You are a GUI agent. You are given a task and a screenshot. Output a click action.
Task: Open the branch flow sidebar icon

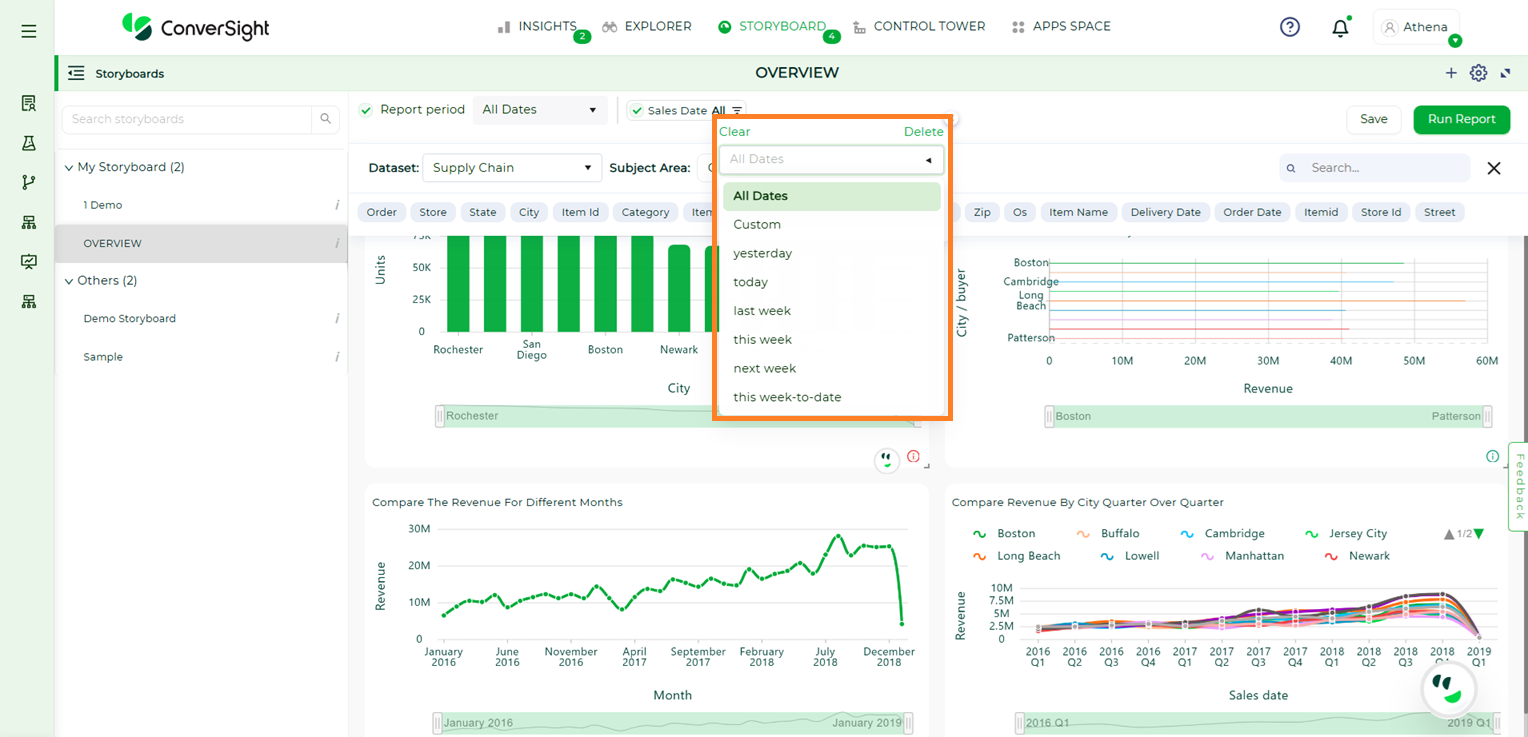click(29, 182)
